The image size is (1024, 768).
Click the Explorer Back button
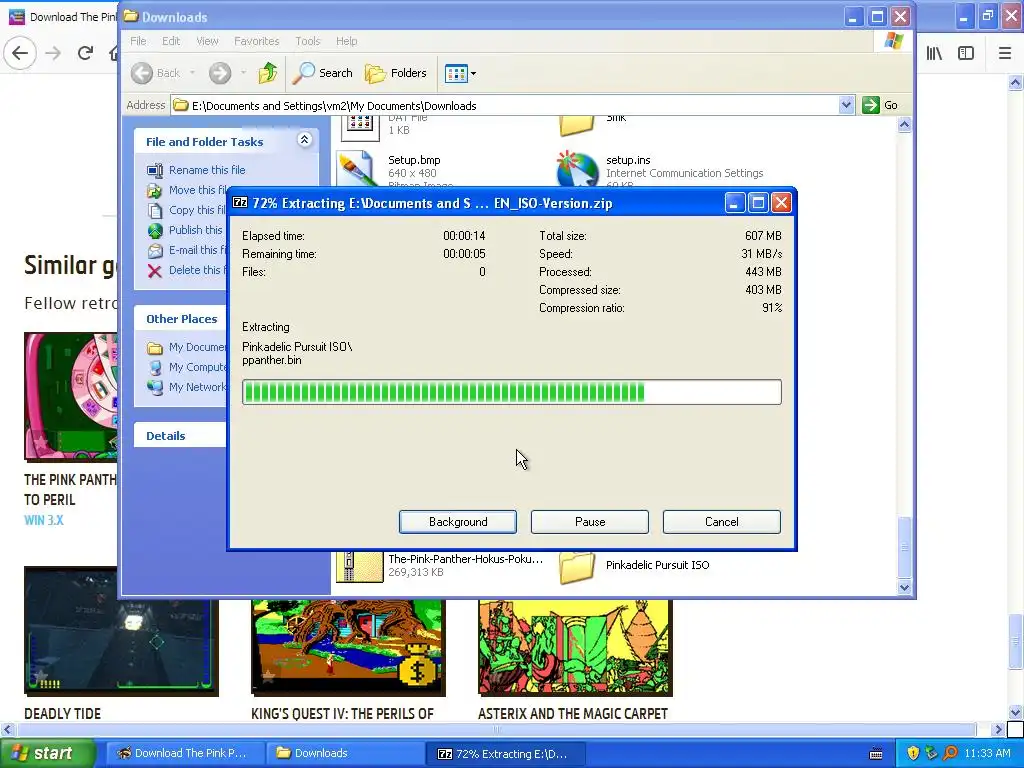(x=155, y=73)
